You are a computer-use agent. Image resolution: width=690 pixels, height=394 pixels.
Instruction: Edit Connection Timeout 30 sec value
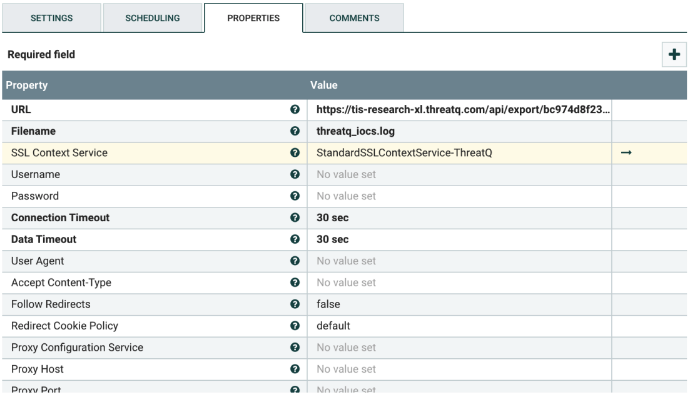click(x=459, y=217)
